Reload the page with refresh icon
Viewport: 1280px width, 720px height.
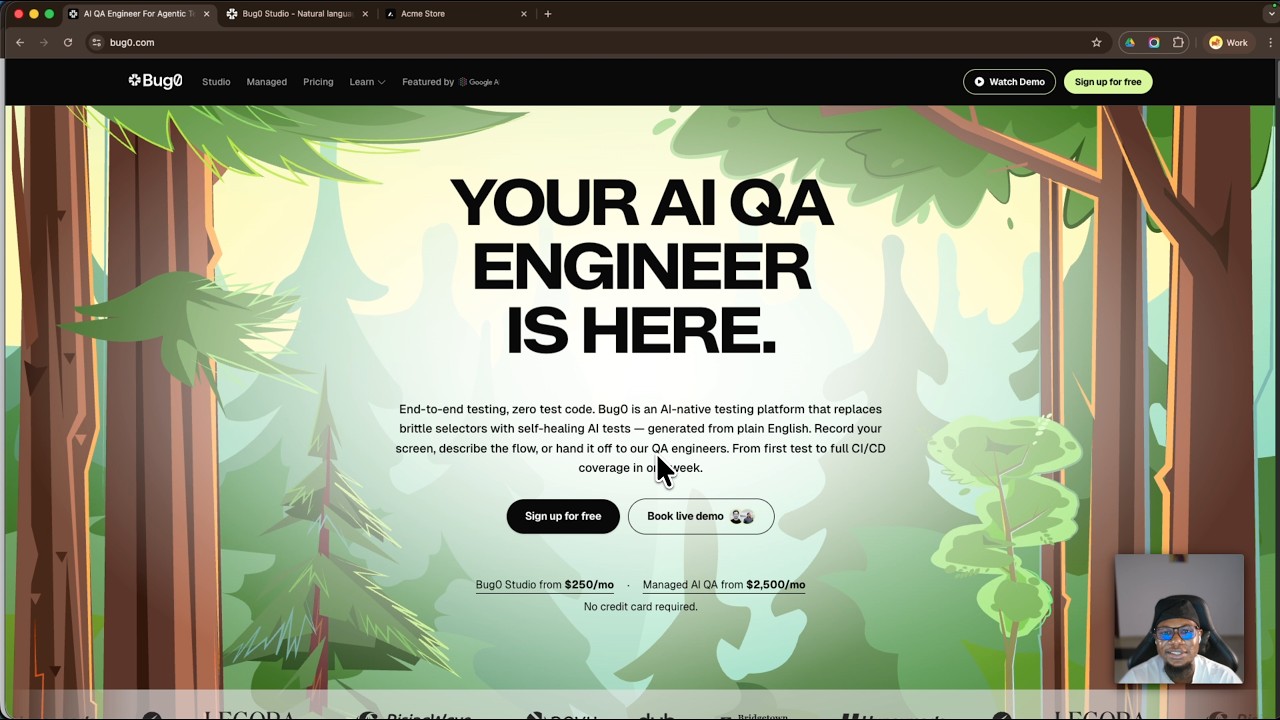pyautogui.click(x=67, y=42)
